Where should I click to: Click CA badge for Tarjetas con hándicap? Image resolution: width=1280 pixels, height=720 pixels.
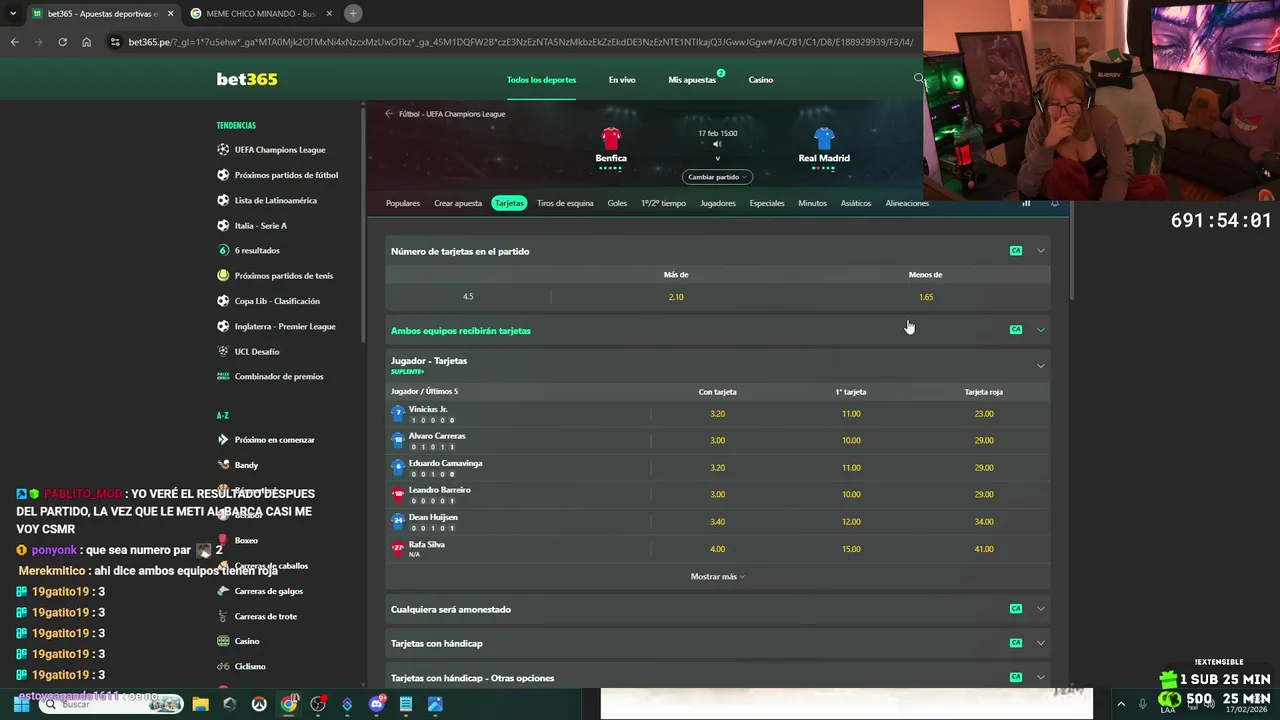1016,643
